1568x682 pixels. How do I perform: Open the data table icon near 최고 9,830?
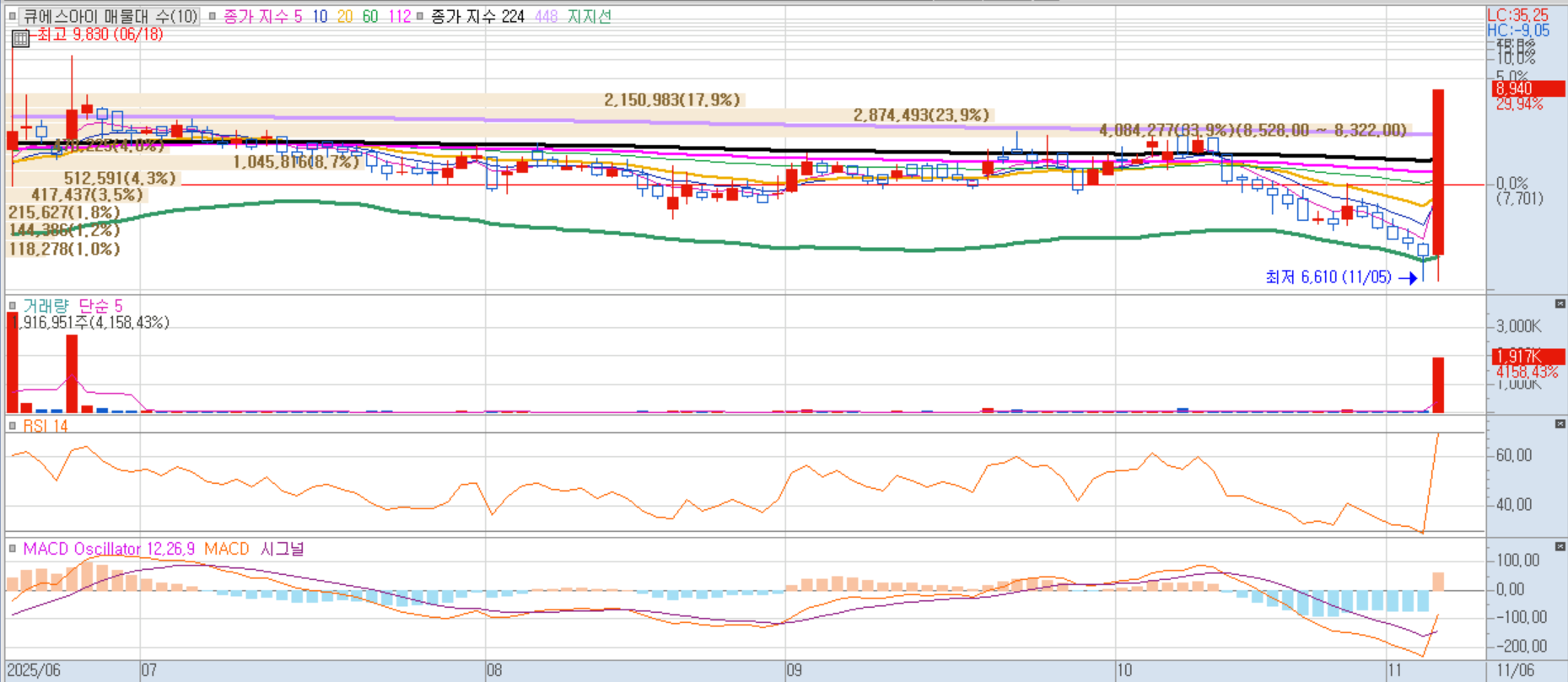(20, 38)
